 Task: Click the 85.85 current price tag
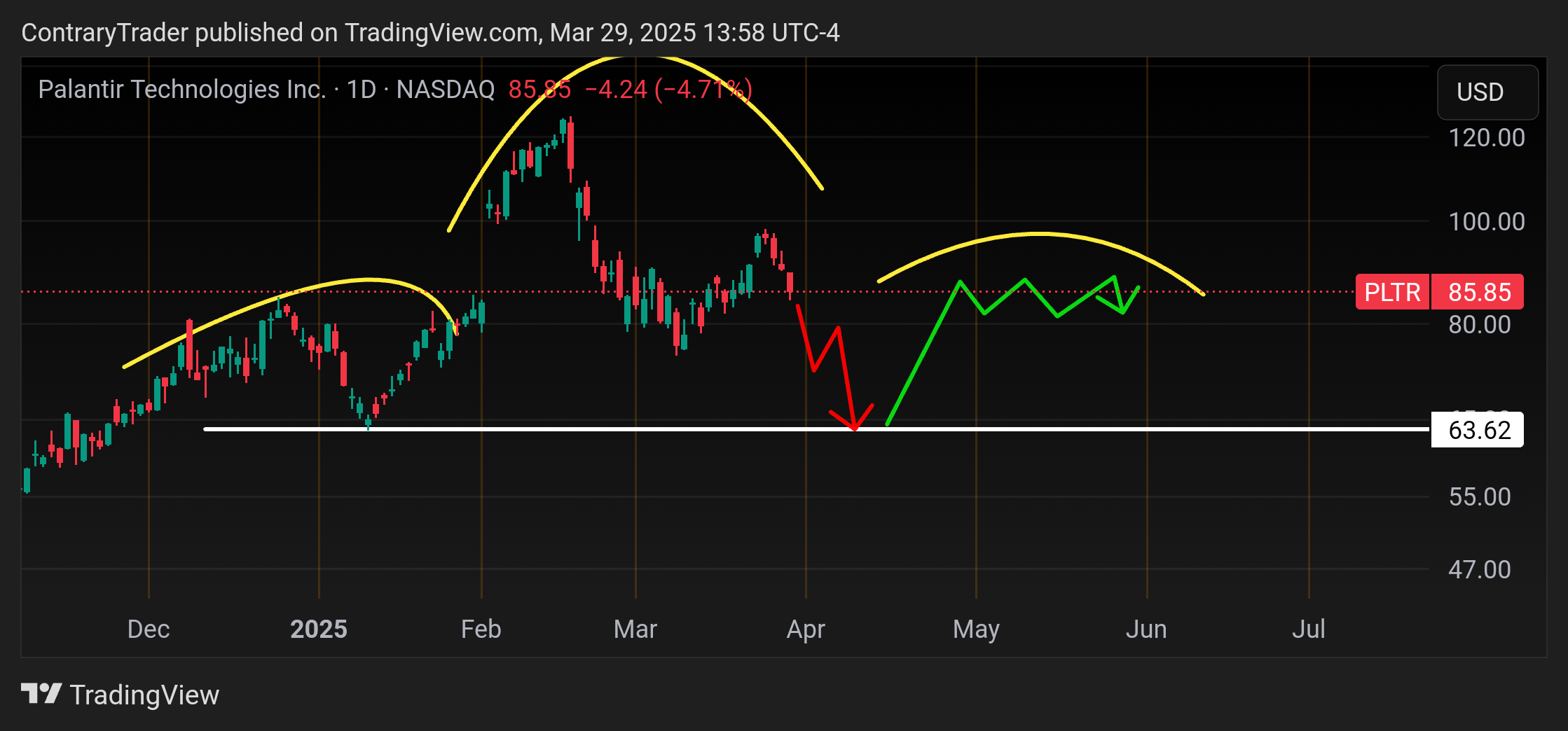pyautogui.click(x=1479, y=292)
